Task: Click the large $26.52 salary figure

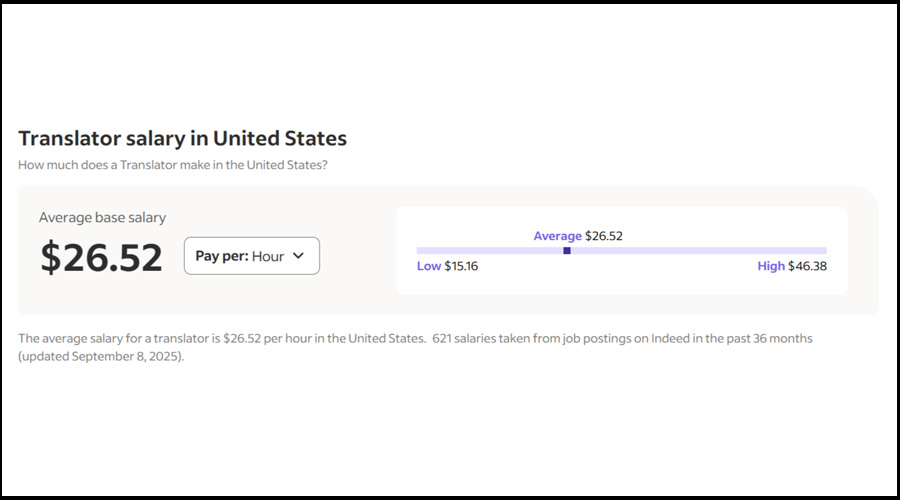Action: 101,258
